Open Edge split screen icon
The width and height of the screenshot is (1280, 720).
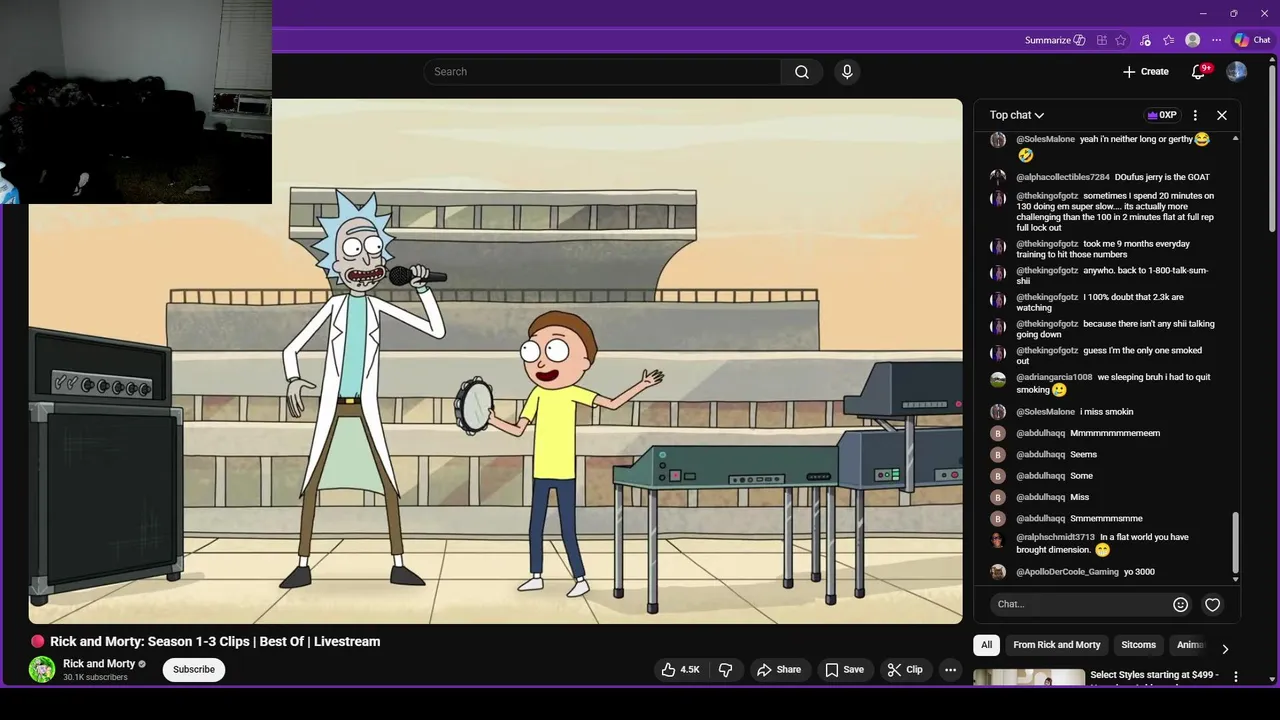tap(1101, 40)
